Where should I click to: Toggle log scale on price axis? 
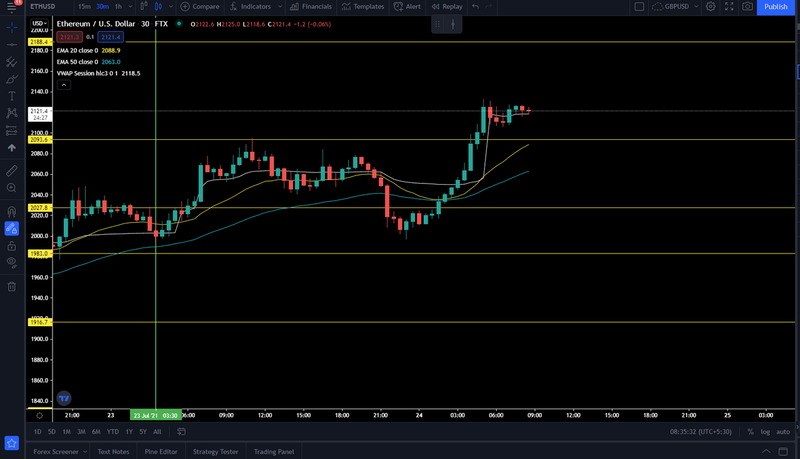pos(765,431)
